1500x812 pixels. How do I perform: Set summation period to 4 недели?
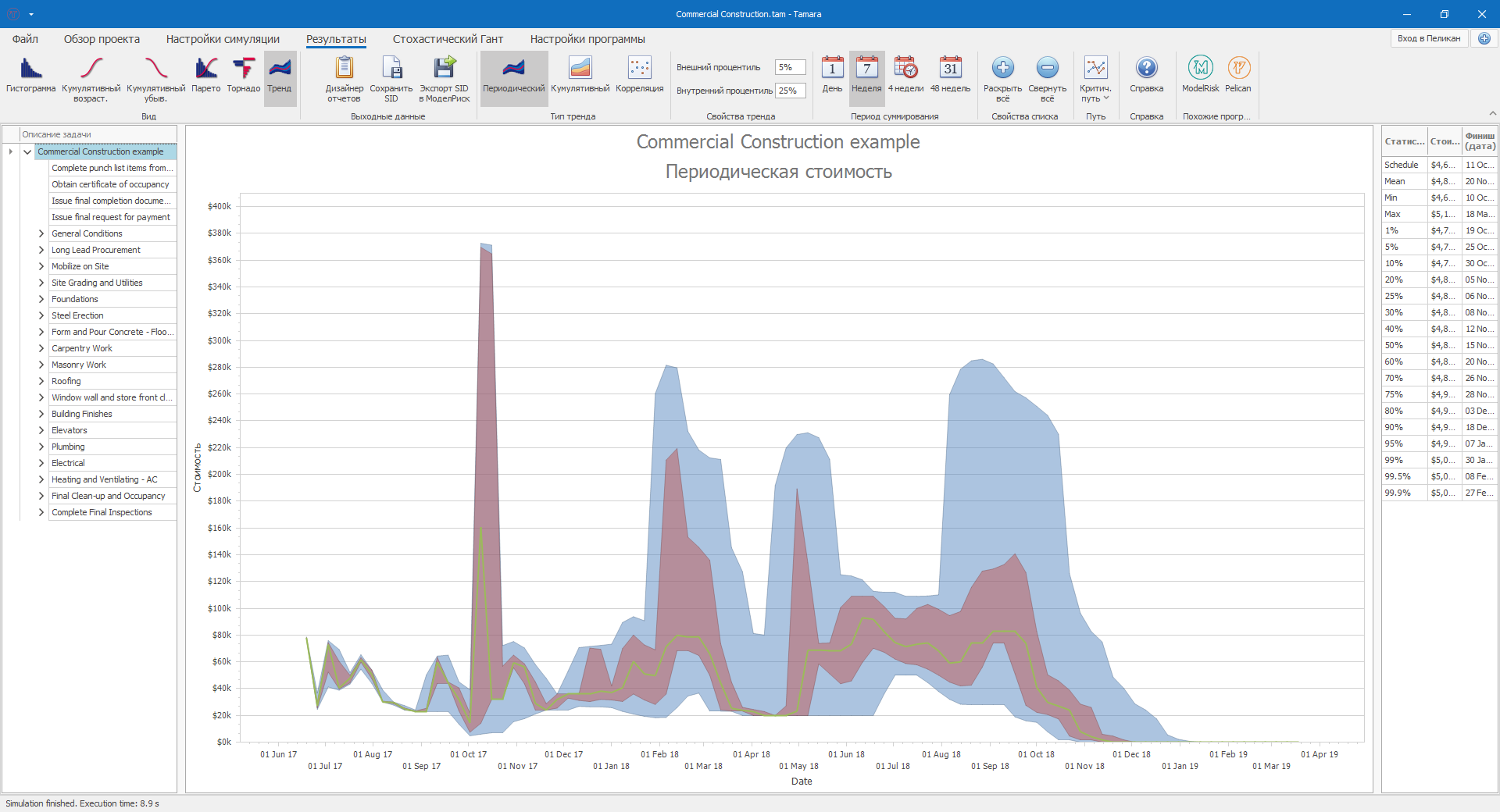905,75
